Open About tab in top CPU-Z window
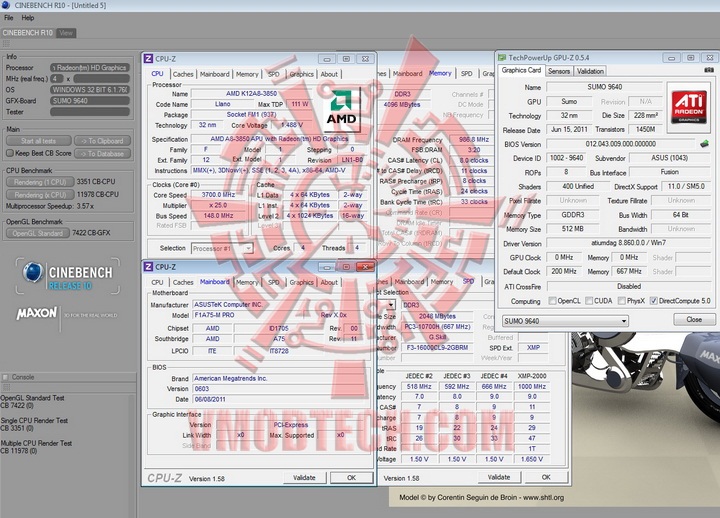The width and height of the screenshot is (720, 518). [x=329, y=74]
